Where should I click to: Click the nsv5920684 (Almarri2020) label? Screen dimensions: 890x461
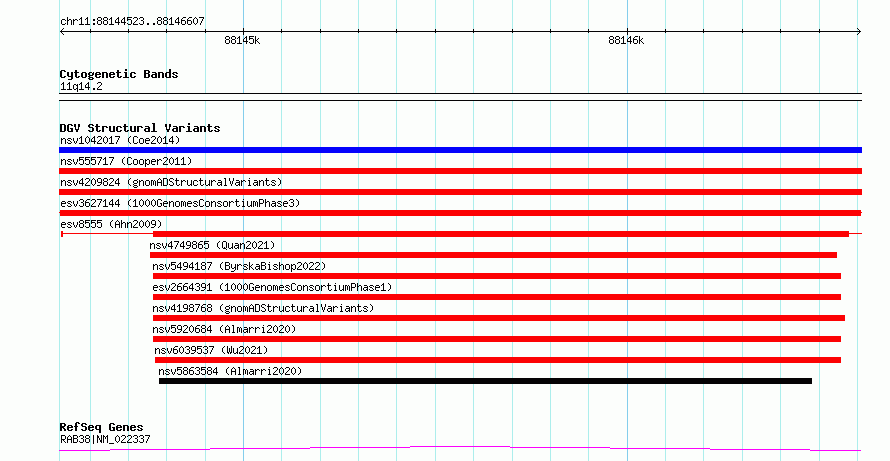224,329
